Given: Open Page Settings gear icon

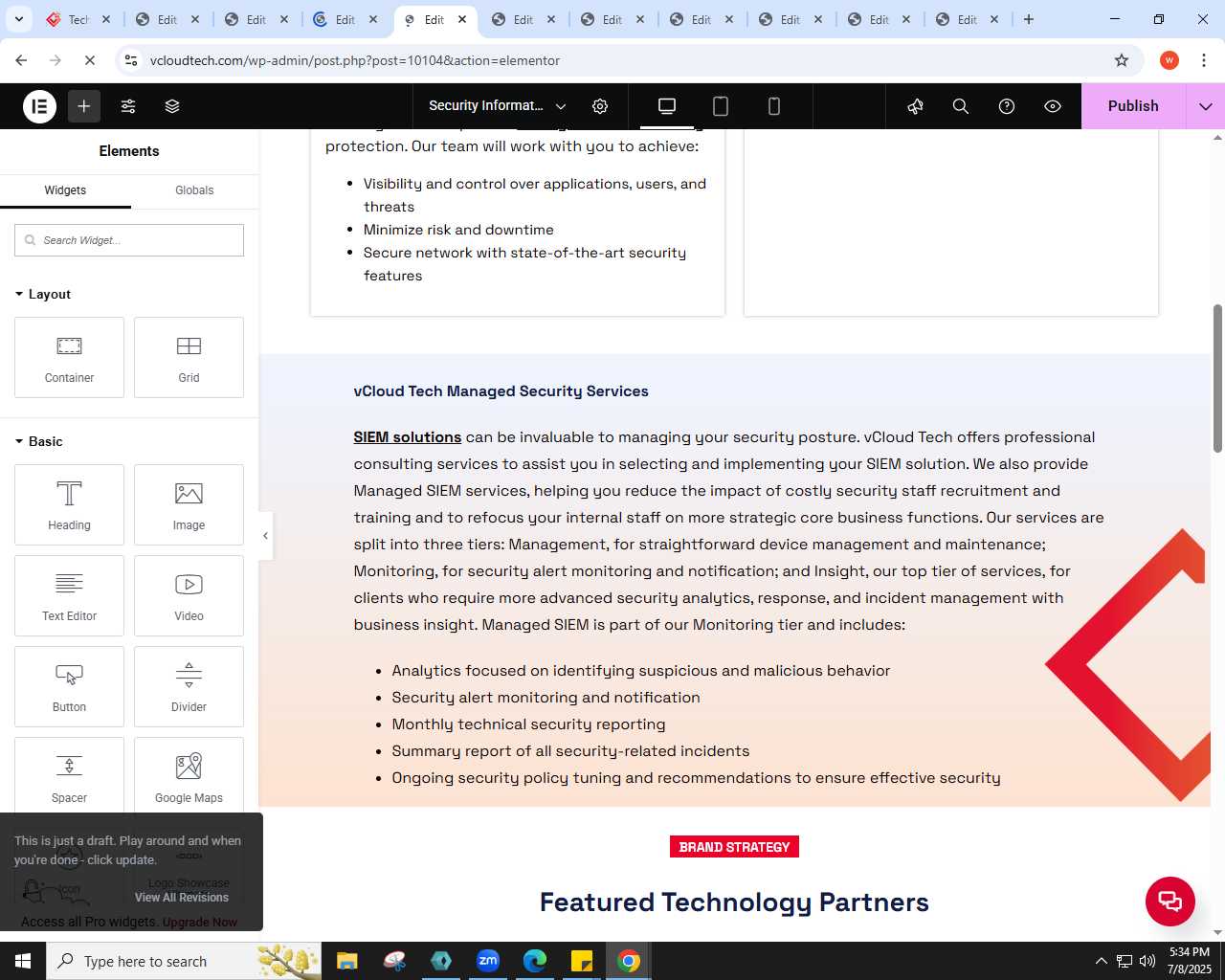Looking at the screenshot, I should tap(600, 106).
